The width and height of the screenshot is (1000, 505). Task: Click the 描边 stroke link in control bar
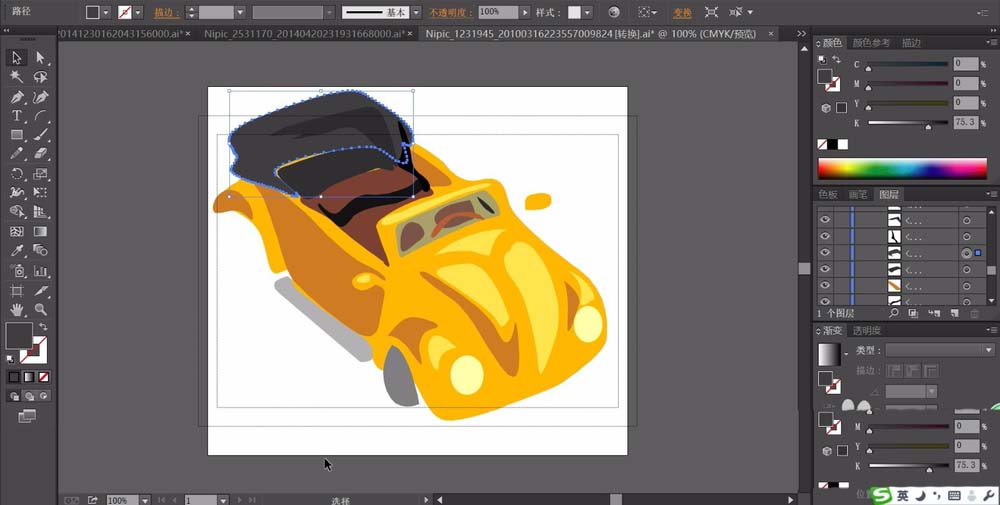[x=166, y=12]
